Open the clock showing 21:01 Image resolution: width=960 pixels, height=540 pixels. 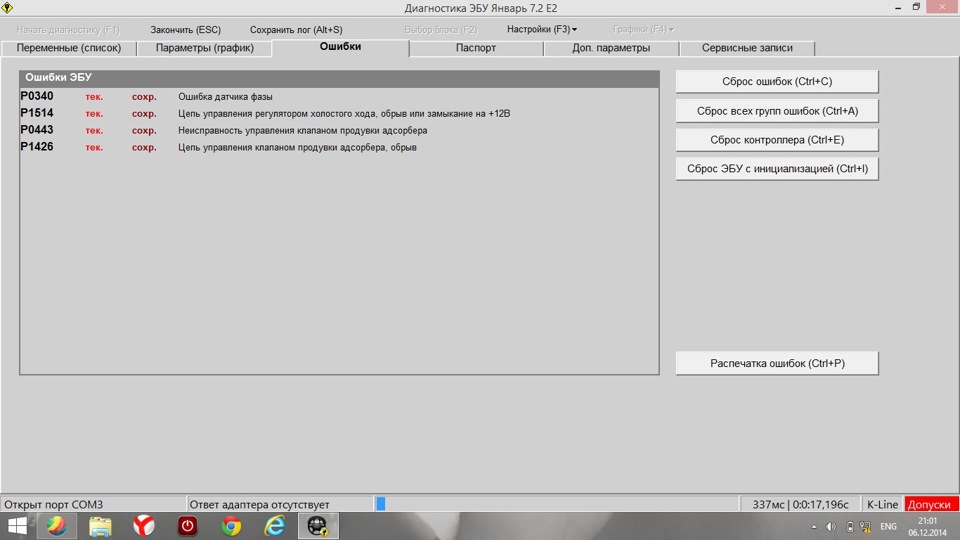coord(928,520)
